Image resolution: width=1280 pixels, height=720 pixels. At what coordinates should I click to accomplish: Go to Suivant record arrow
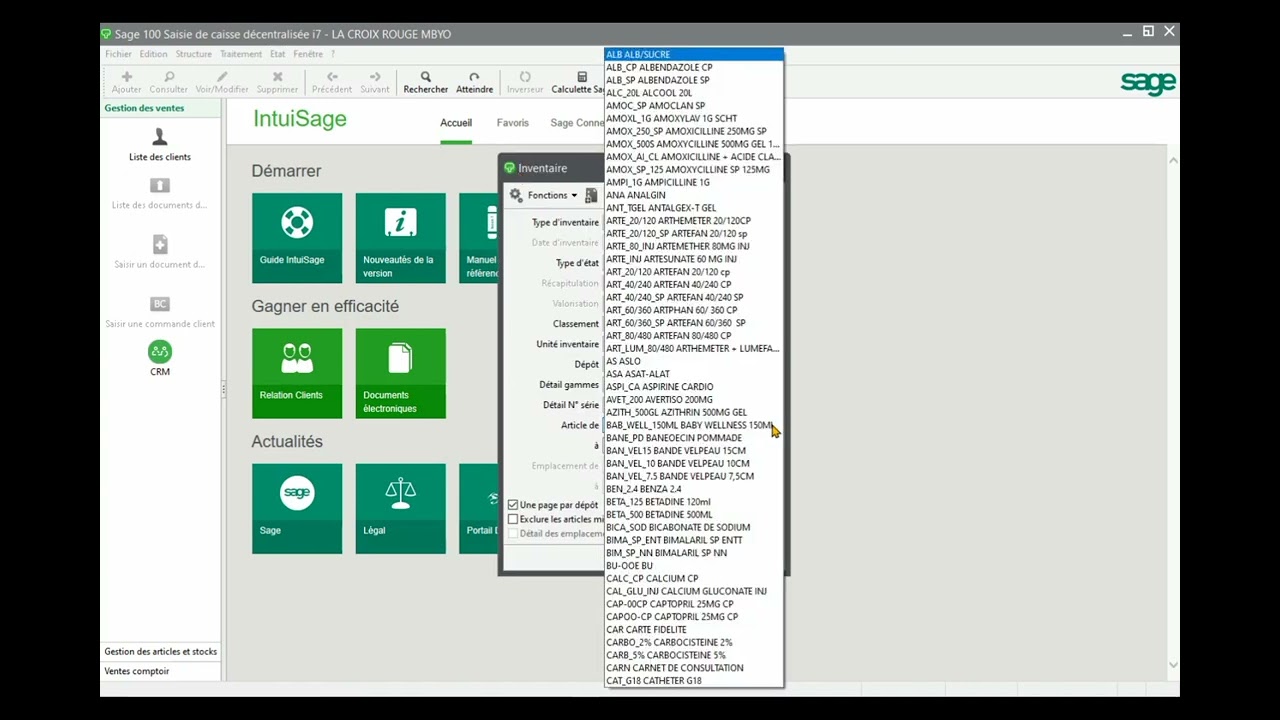tap(375, 77)
